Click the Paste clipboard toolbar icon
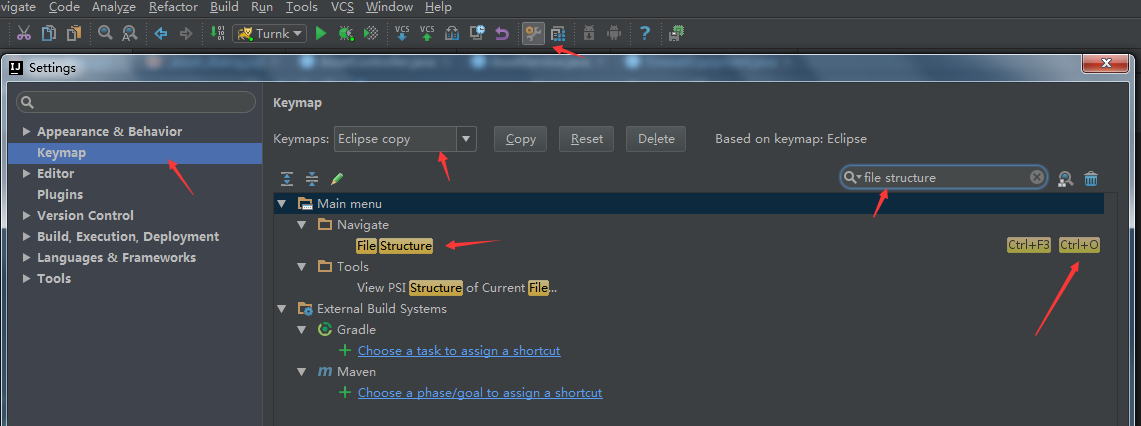Viewport: 1141px width, 426px height. pos(73,33)
